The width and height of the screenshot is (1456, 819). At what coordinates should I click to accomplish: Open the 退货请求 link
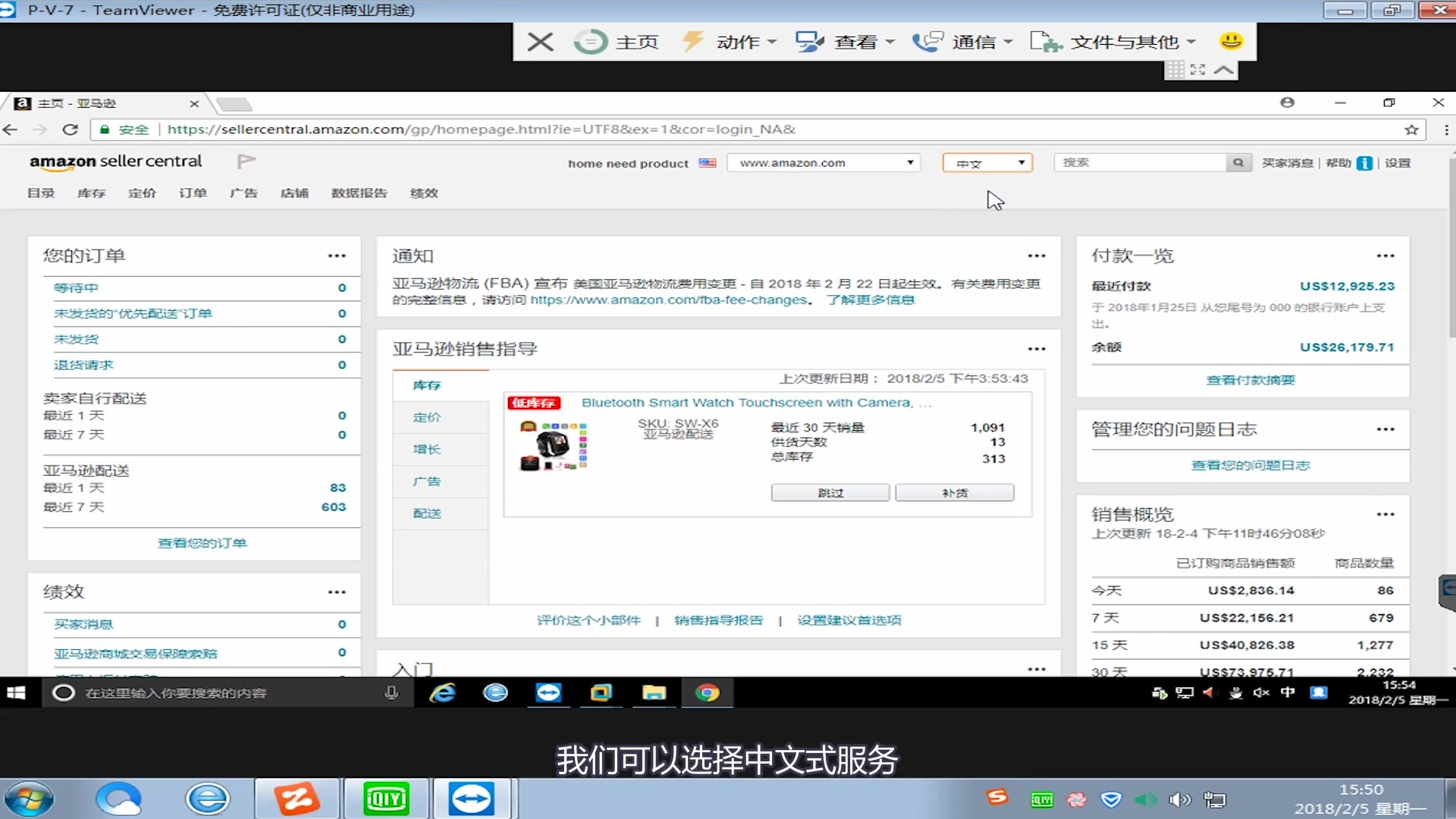83,366
